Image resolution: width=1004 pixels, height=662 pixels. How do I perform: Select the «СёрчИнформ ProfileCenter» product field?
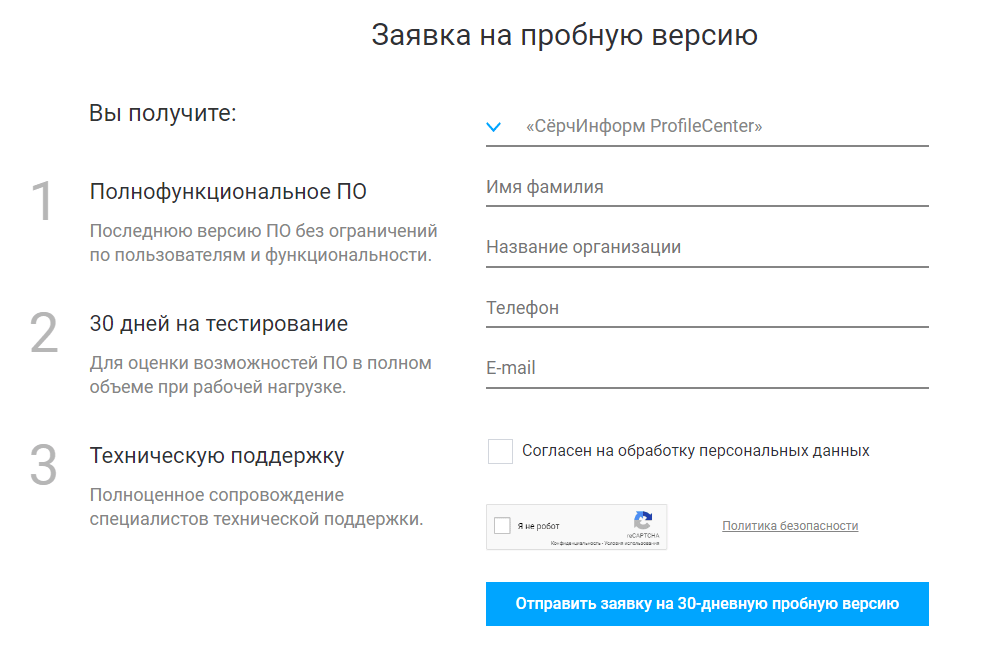tap(707, 127)
